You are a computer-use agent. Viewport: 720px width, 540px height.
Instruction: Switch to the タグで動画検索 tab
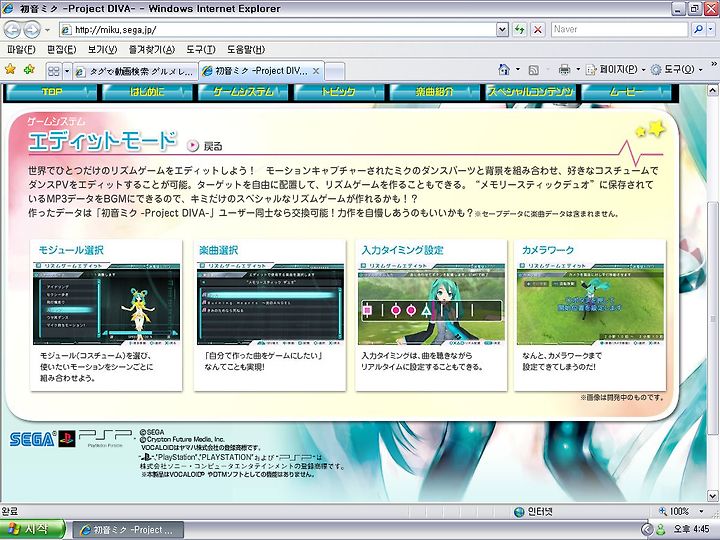coord(135,72)
